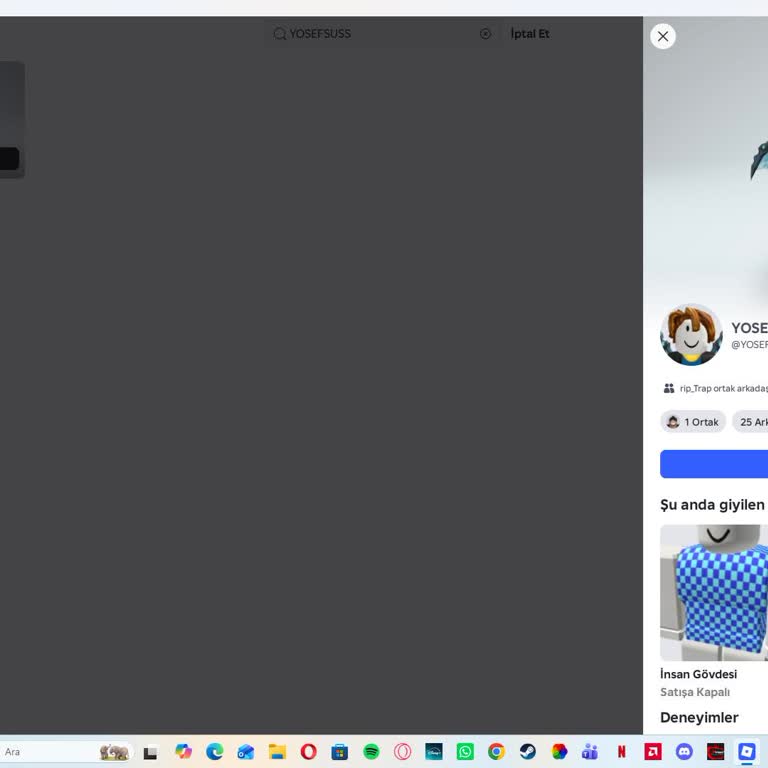768x768 pixels.
Task: Click the Satışa Kapalı label
Action: pos(695,692)
